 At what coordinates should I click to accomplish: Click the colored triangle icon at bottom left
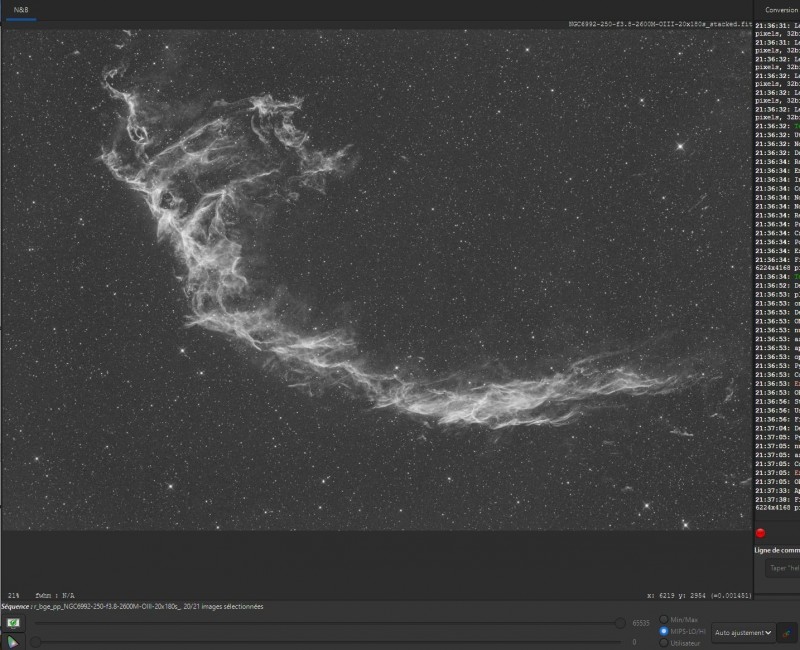pos(13,642)
